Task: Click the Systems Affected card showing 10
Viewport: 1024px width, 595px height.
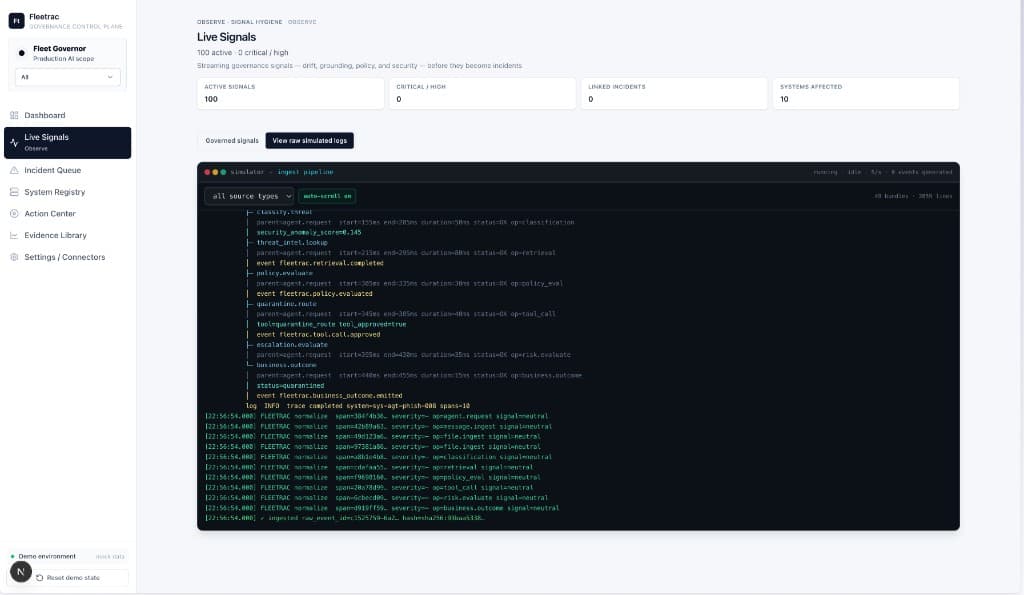Action: pos(866,93)
